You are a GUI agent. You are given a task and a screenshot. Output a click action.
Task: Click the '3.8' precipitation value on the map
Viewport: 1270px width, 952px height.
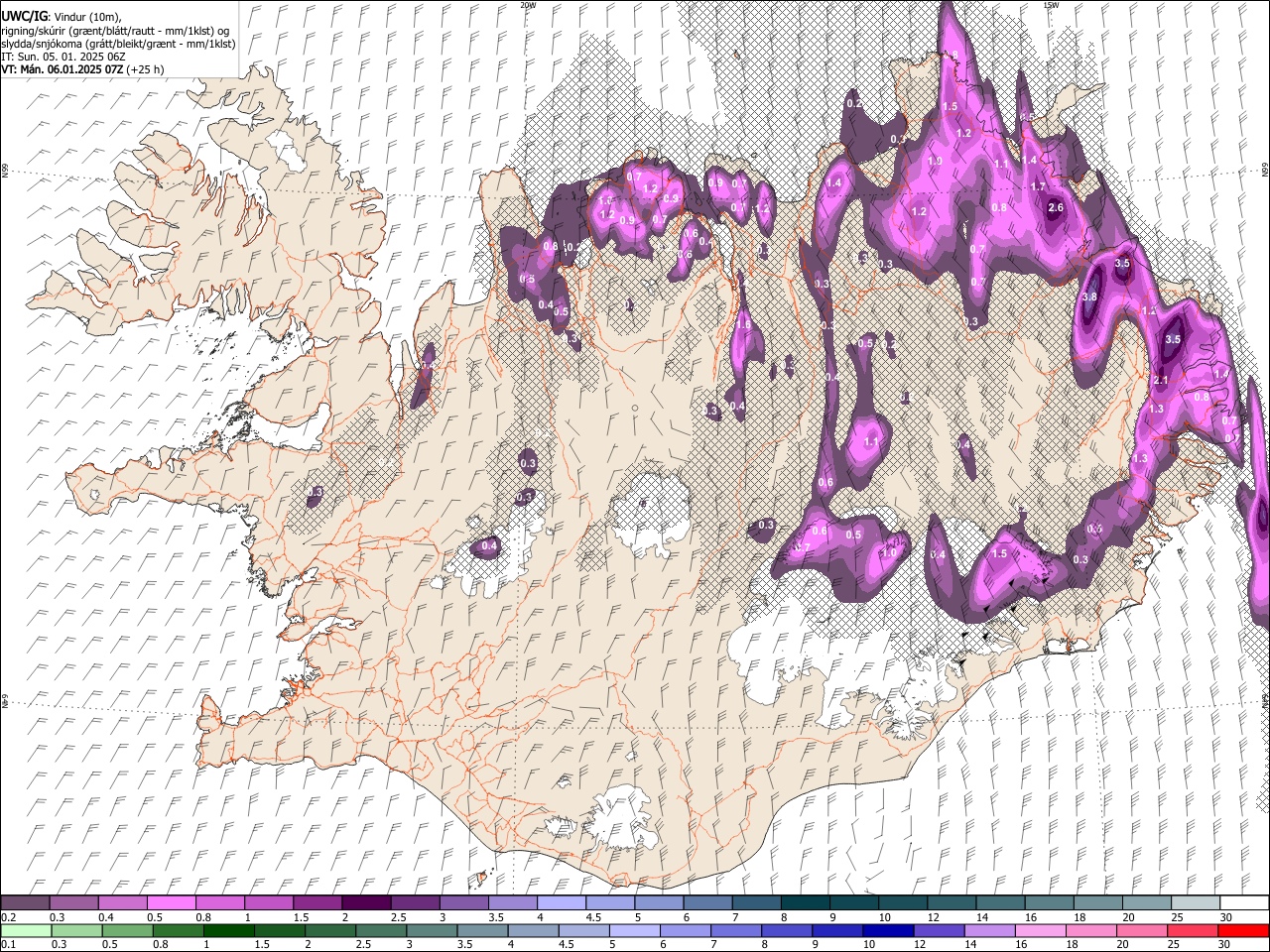coord(1089,297)
